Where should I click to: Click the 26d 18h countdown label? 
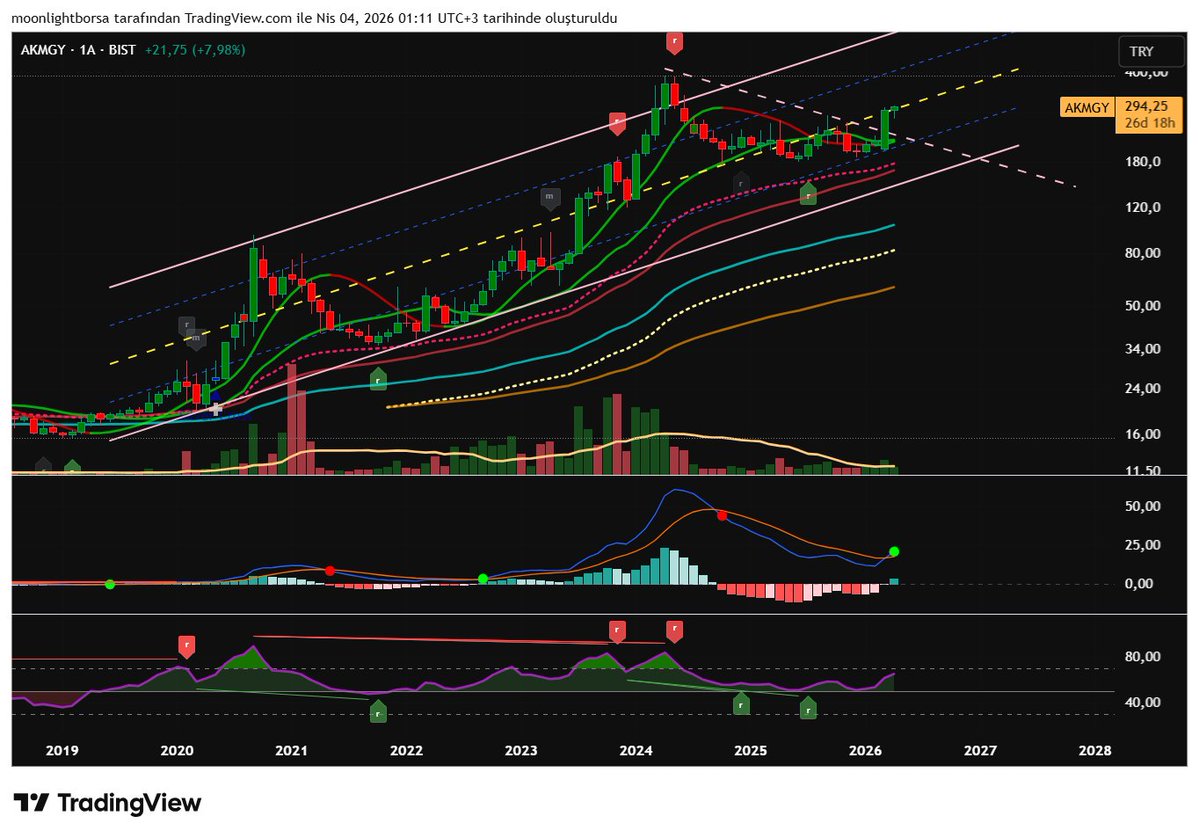click(1149, 123)
